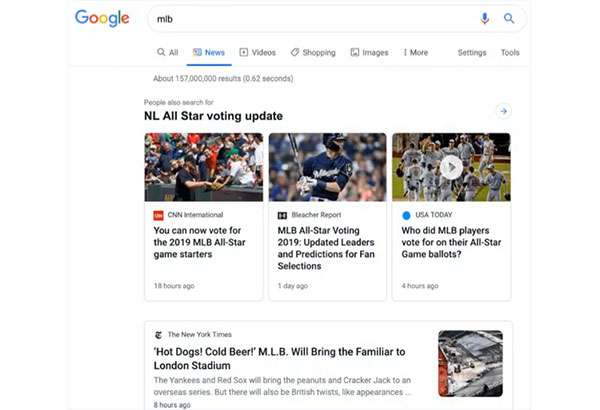Switch to the All results tab
The height and width of the screenshot is (410, 600).
click(x=167, y=52)
